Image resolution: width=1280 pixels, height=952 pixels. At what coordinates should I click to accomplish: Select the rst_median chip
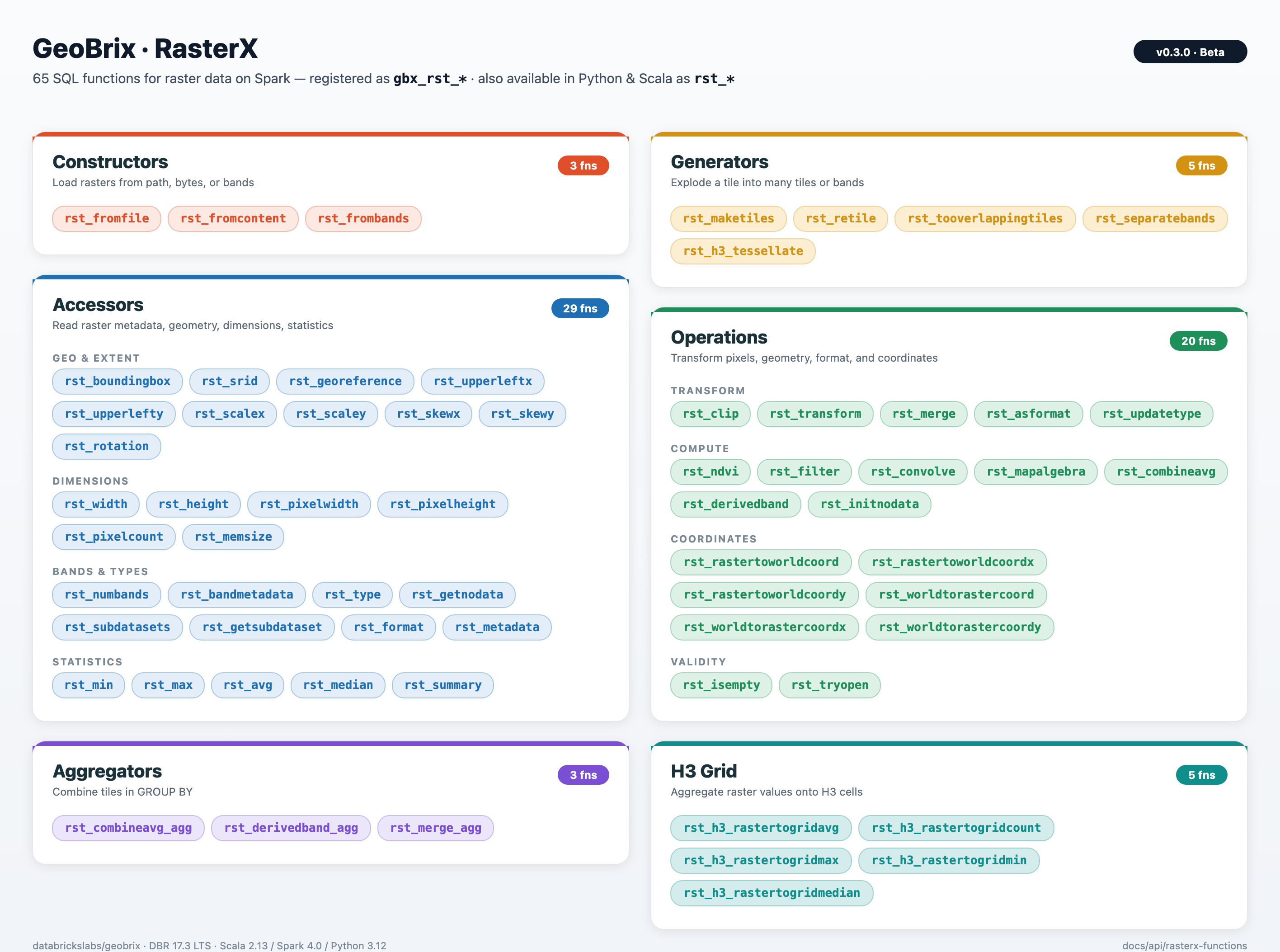tap(338, 685)
